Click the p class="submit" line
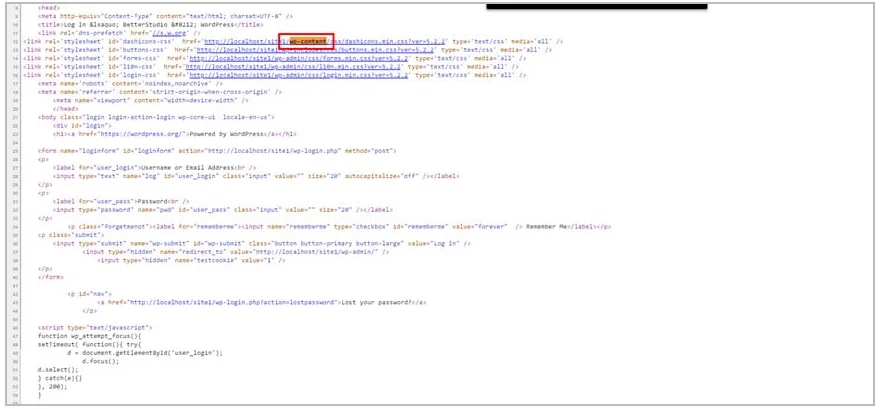Screen dimensions: 880x409 click(x=73, y=235)
